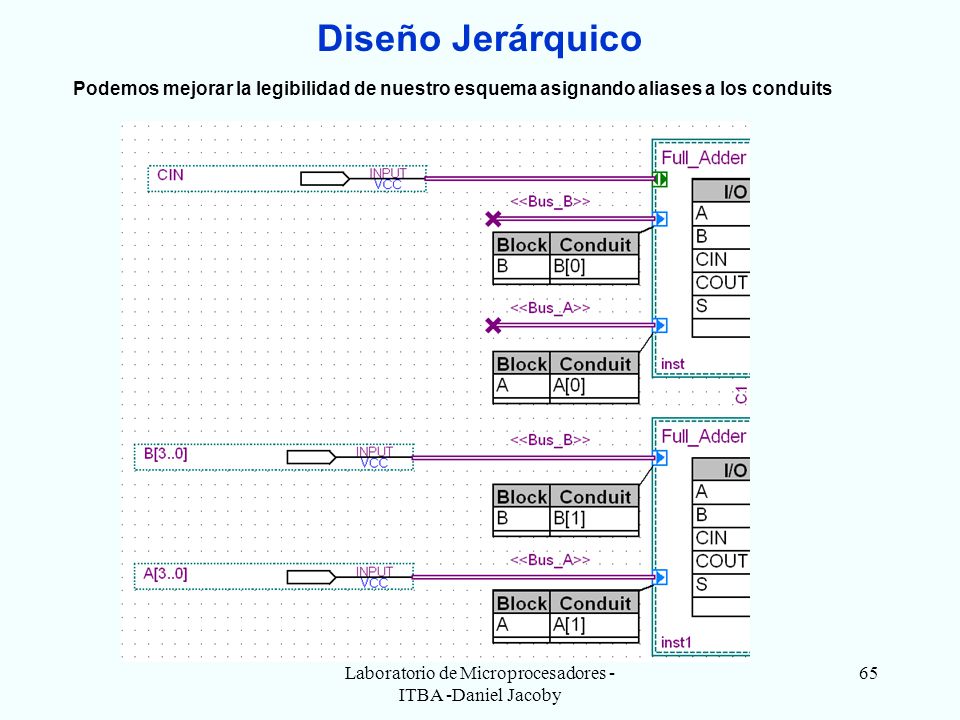The image size is (960, 720).
Task: Click the A[0] conduit cell
Action: click(594, 386)
